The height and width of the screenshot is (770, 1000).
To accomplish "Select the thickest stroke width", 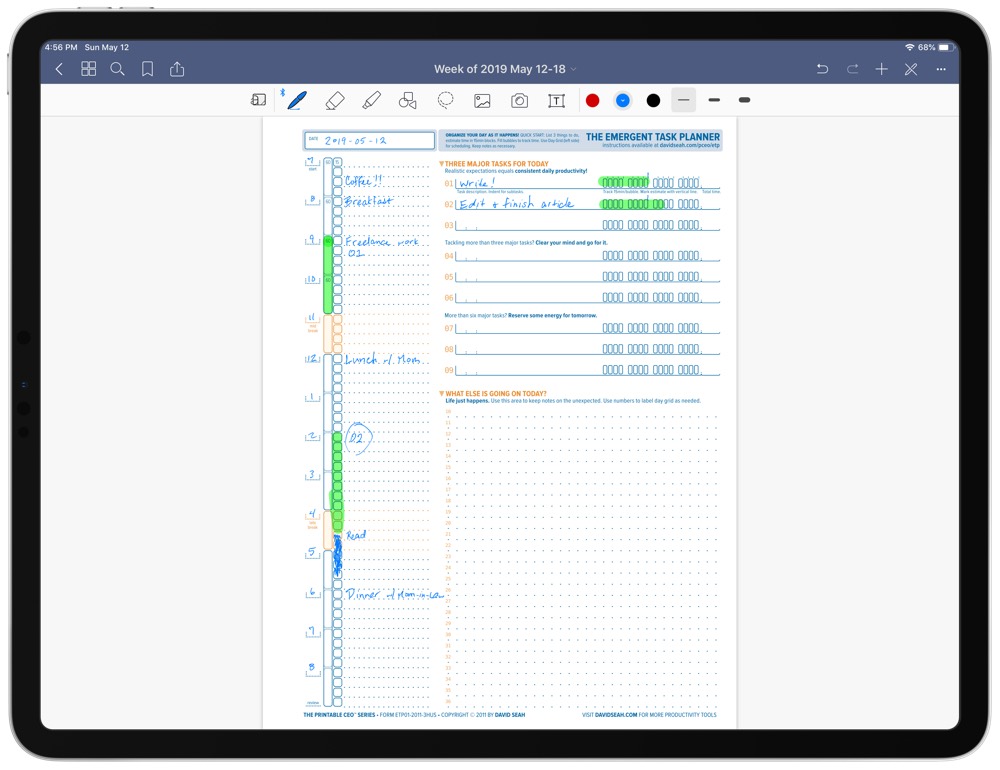I will tap(744, 100).
